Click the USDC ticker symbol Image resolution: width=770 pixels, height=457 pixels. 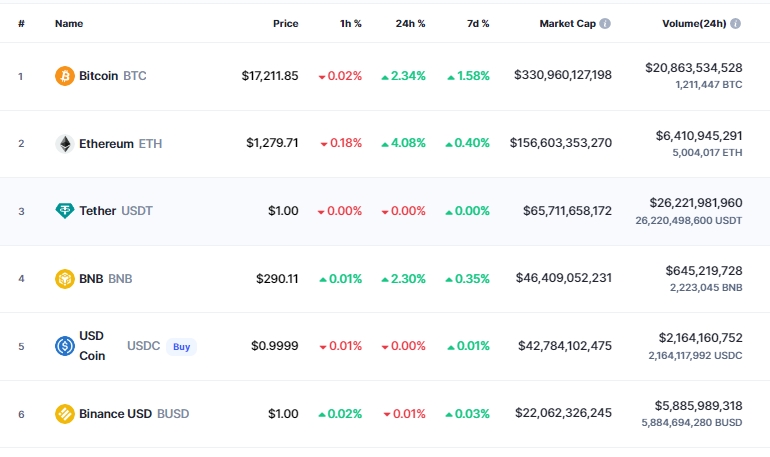(x=143, y=346)
